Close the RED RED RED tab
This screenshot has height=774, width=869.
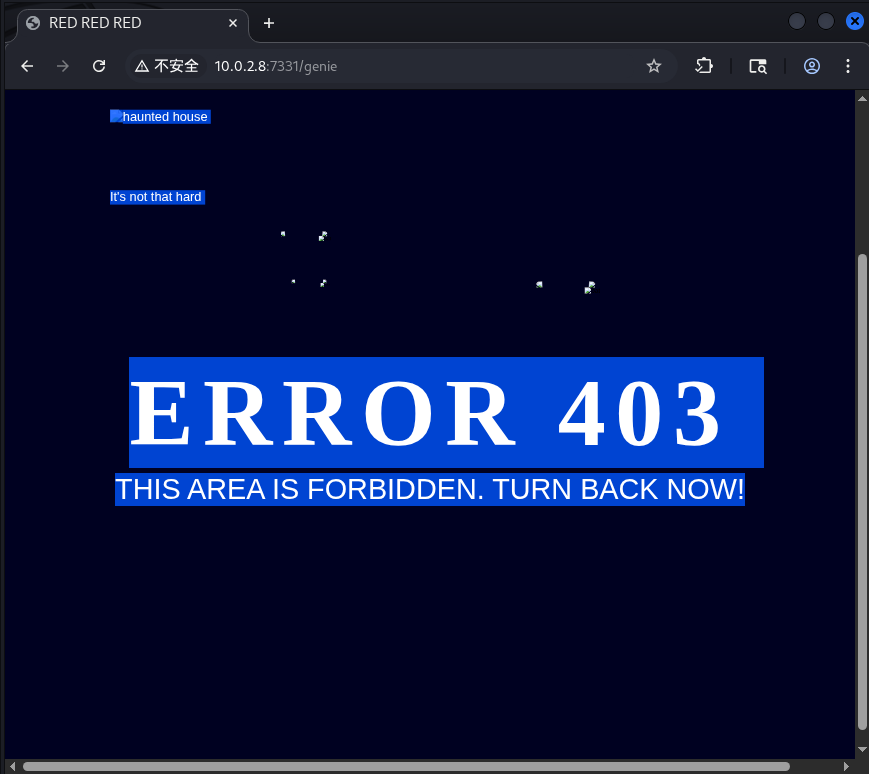pos(234,23)
